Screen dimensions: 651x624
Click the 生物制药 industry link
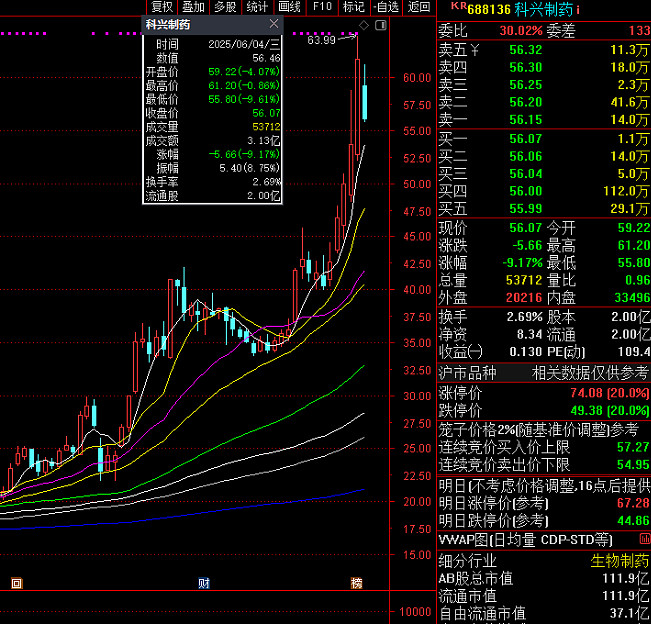[619, 561]
